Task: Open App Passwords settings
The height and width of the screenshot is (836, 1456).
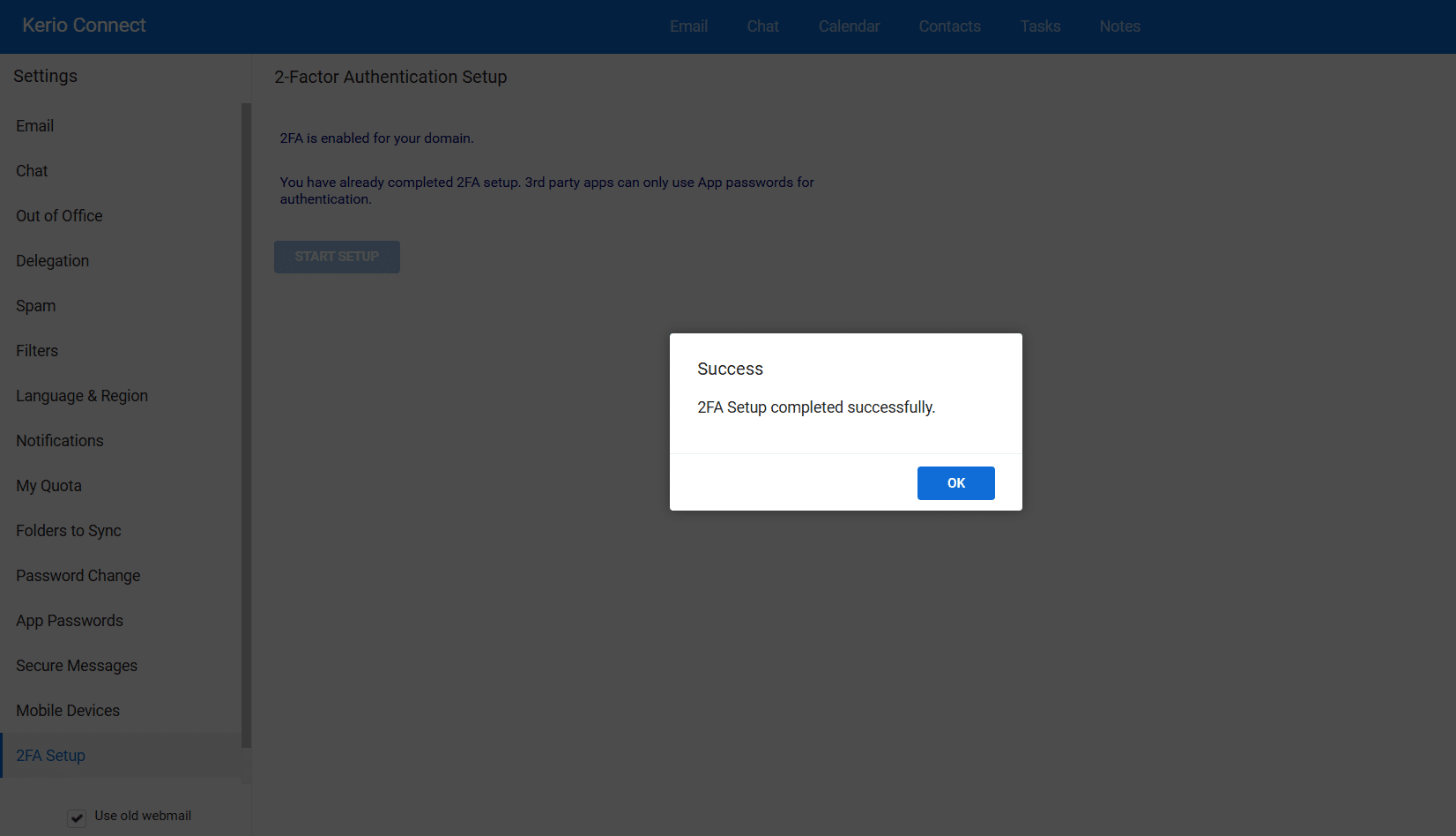Action: [70, 621]
